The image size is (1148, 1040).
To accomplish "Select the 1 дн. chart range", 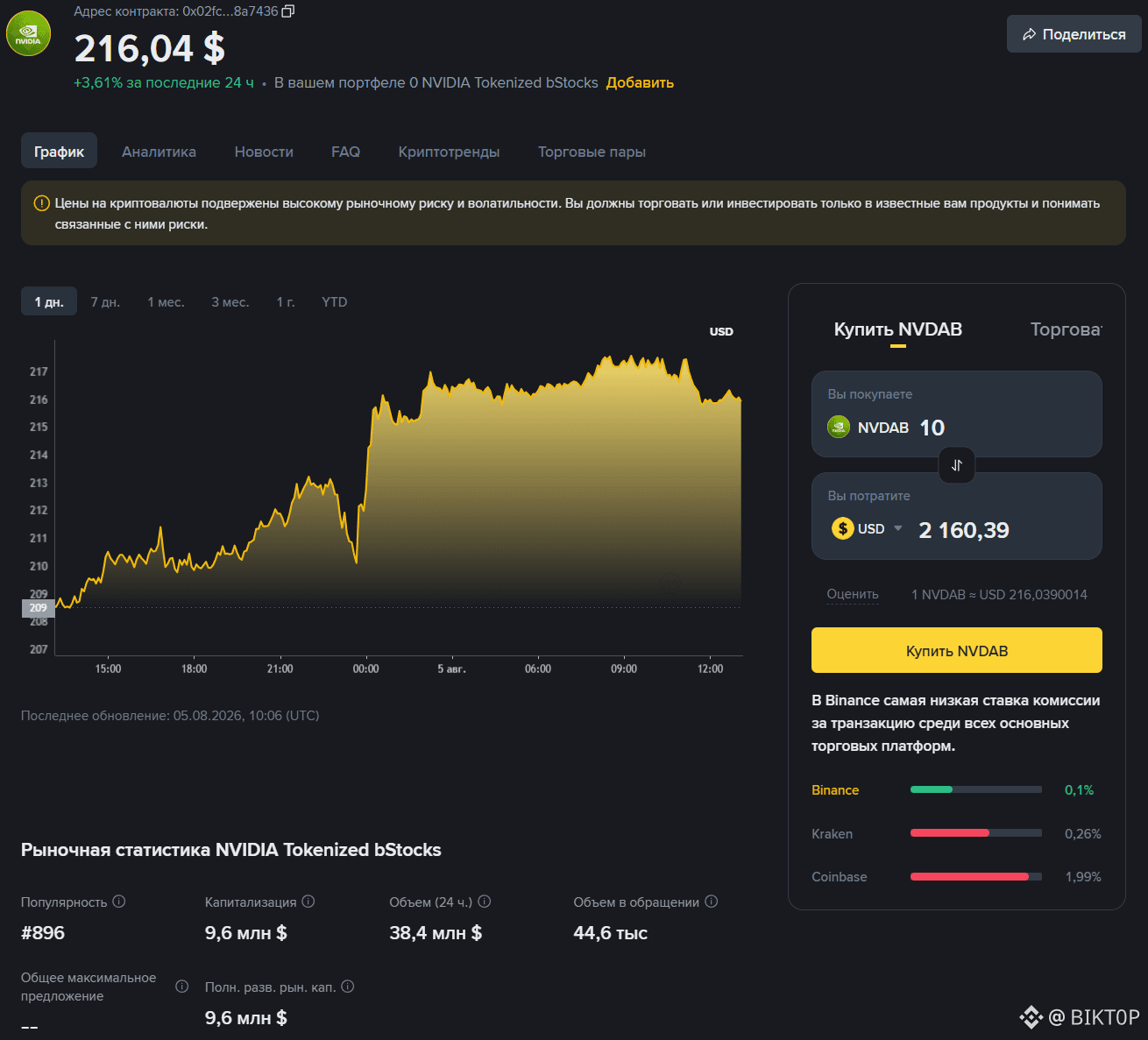I will pyautogui.click(x=49, y=302).
